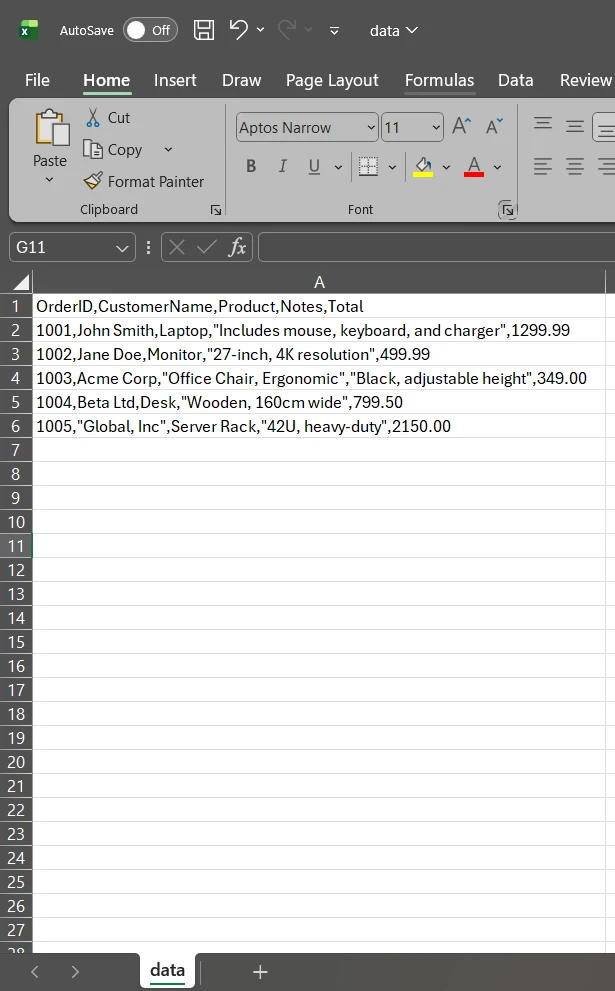Click the Insert Function fx icon
Screen dimensions: 615x991
coord(237,247)
